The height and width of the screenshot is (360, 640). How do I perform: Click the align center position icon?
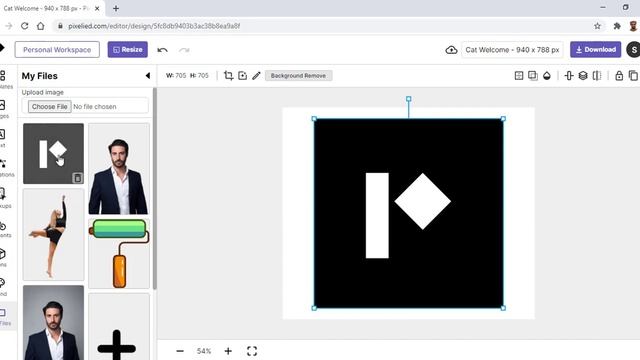569,76
